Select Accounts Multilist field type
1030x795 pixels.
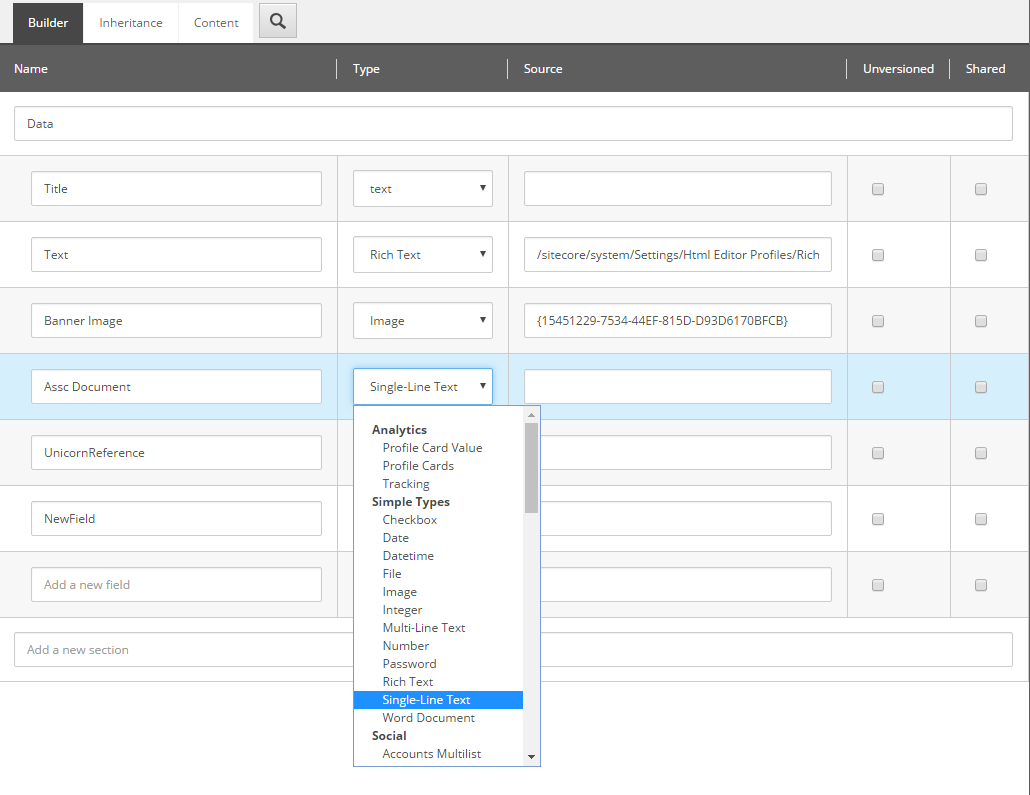(432, 754)
